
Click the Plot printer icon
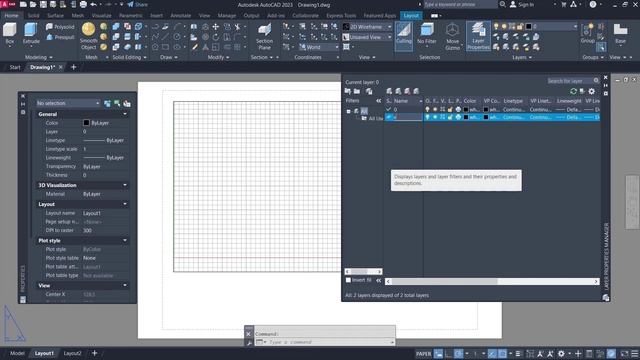pyautogui.click(x=83, y=4)
